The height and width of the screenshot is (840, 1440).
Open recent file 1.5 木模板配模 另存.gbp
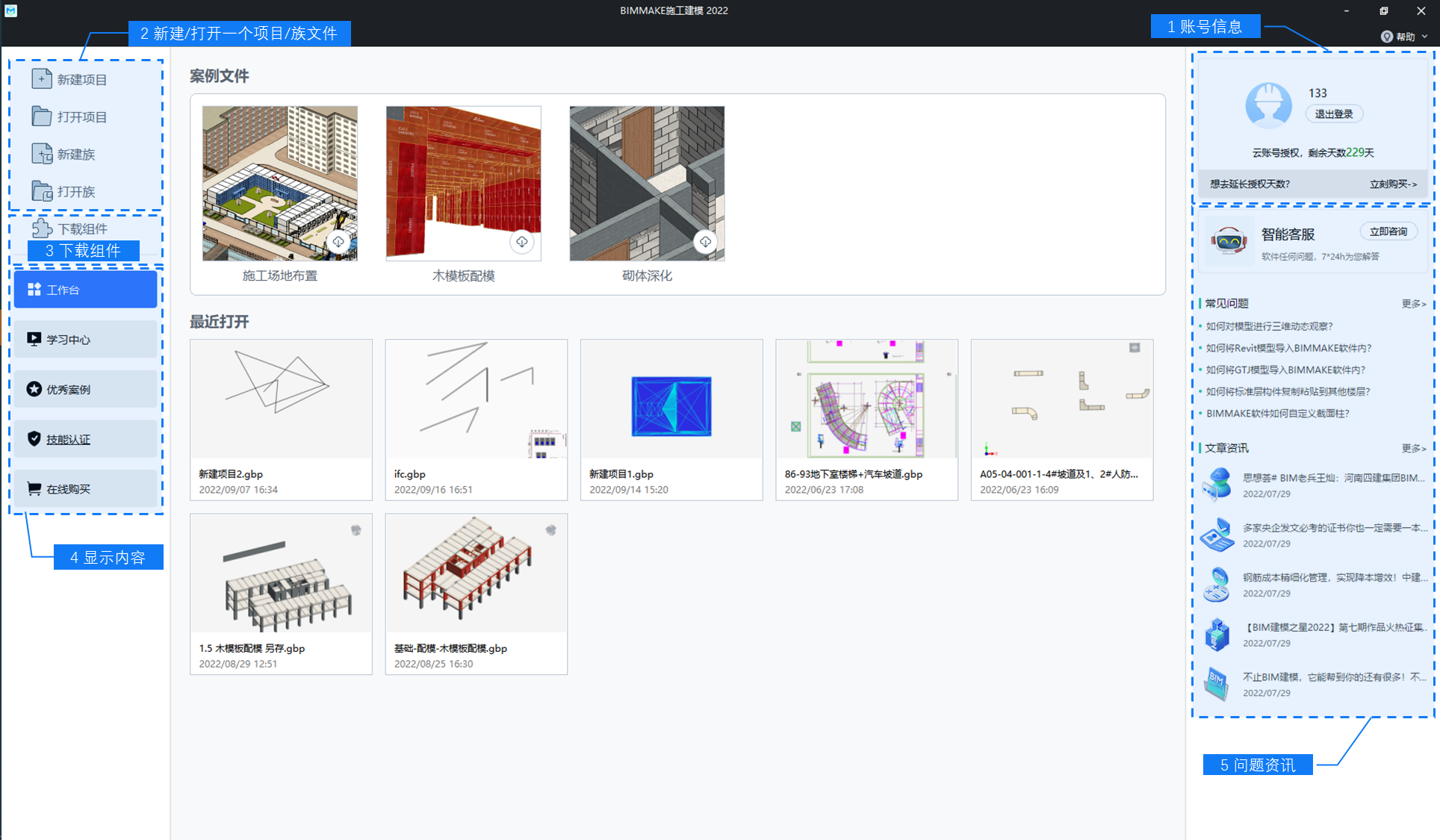tap(281, 594)
